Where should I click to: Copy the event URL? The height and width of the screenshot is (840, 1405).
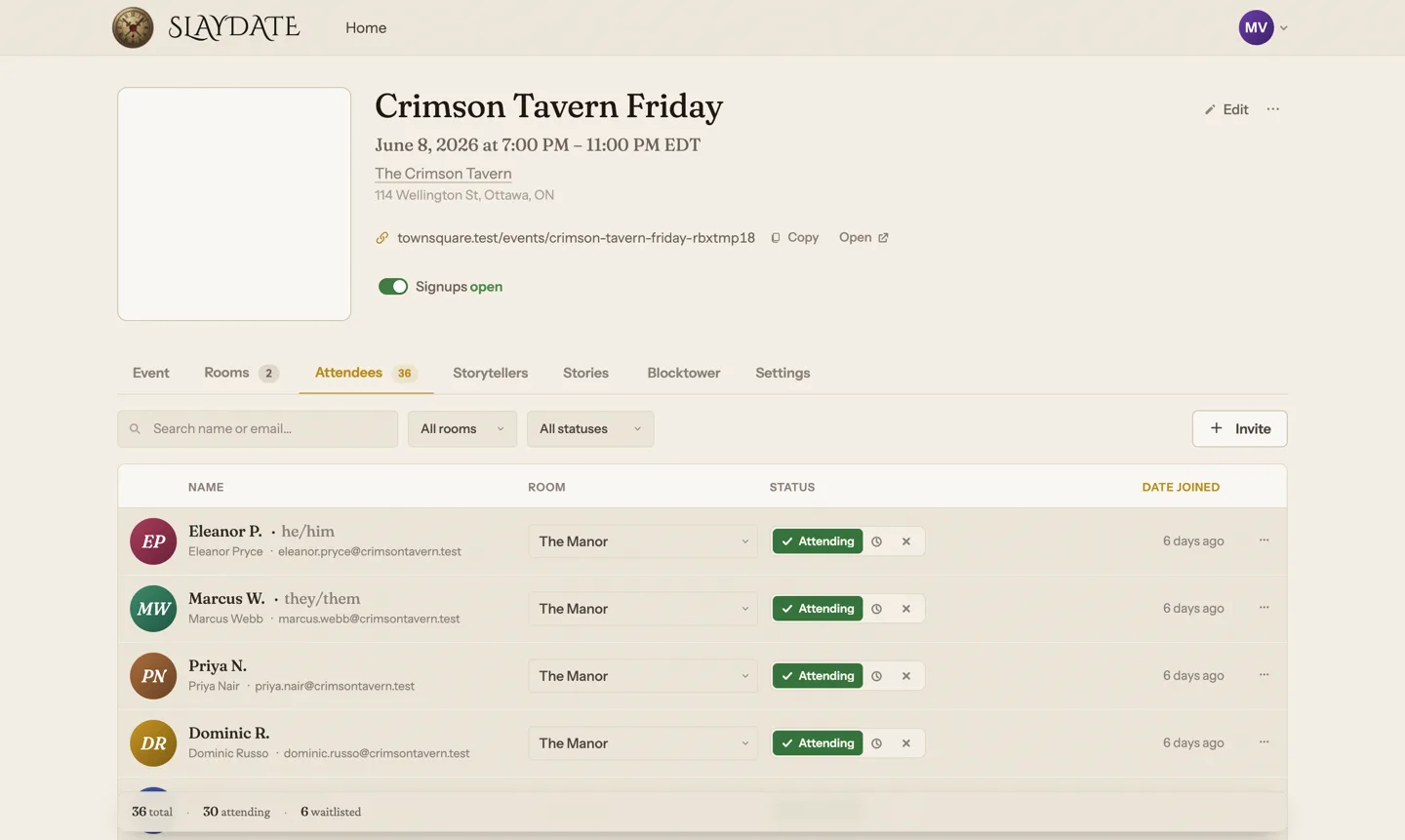pos(795,238)
